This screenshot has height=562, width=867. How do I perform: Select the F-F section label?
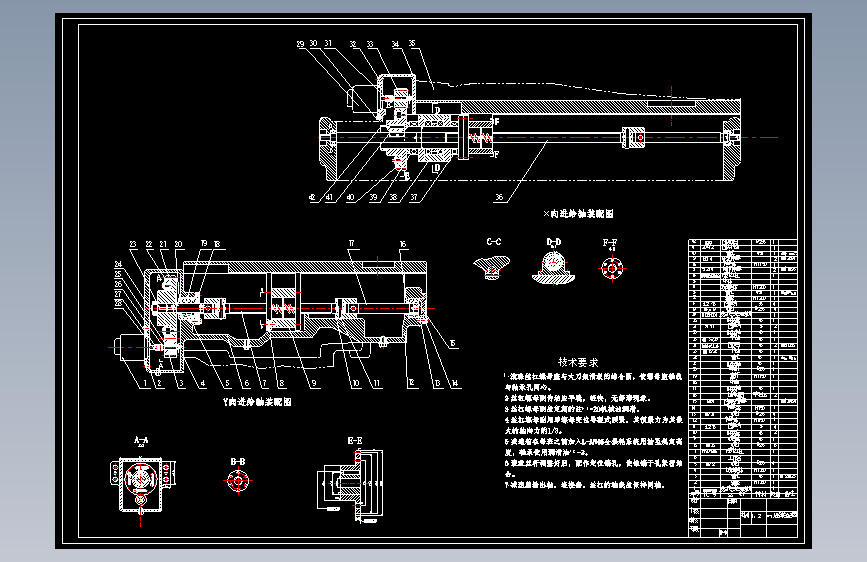610,242
